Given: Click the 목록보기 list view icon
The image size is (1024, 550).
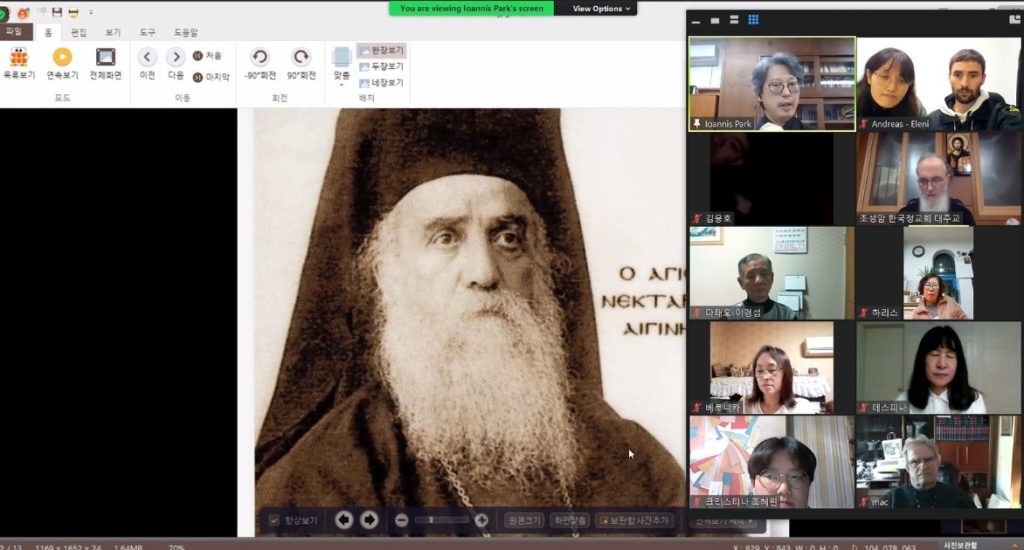Looking at the screenshot, I should (18, 59).
